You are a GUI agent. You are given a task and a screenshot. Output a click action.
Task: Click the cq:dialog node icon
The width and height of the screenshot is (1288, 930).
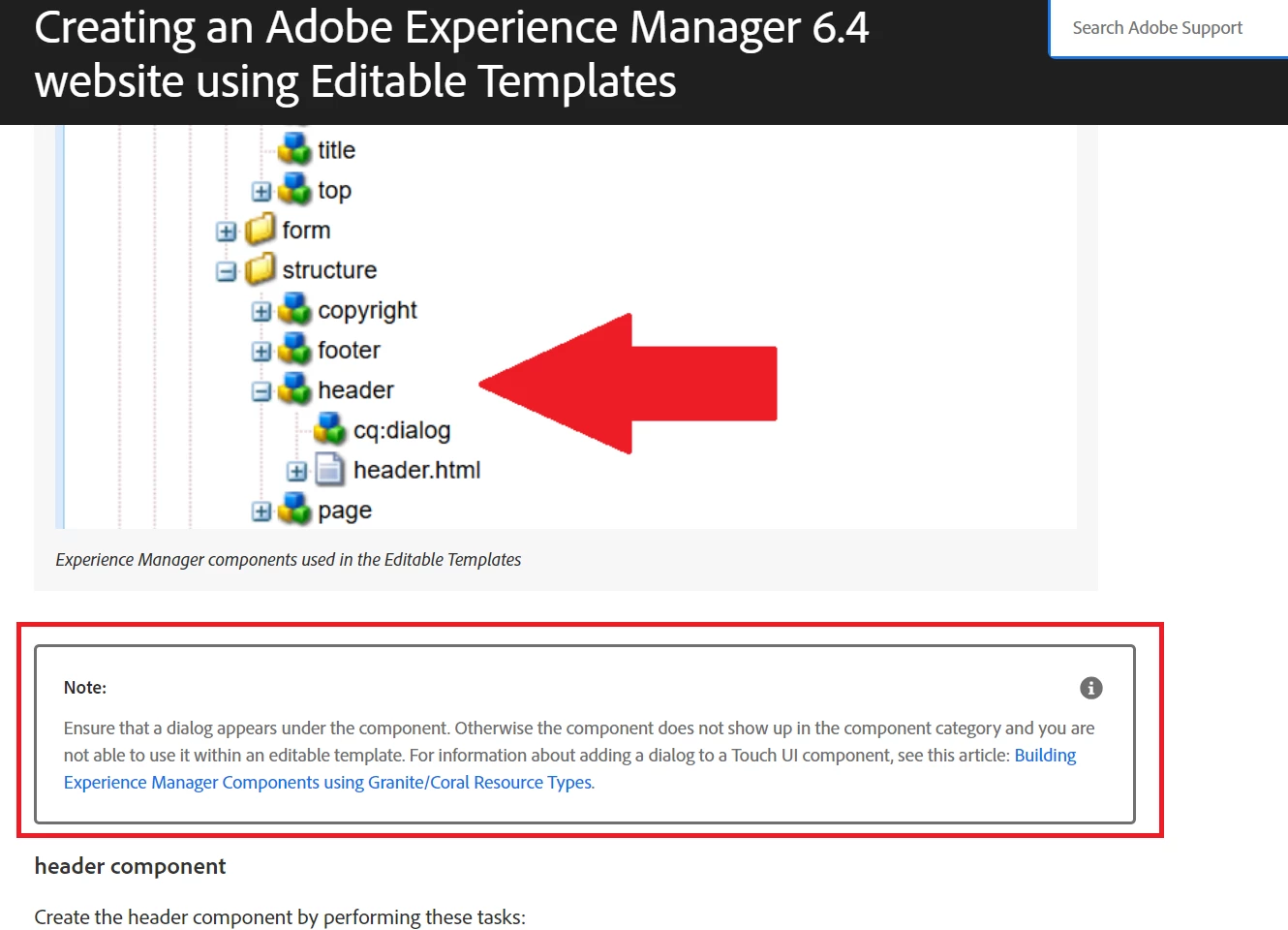click(x=330, y=429)
